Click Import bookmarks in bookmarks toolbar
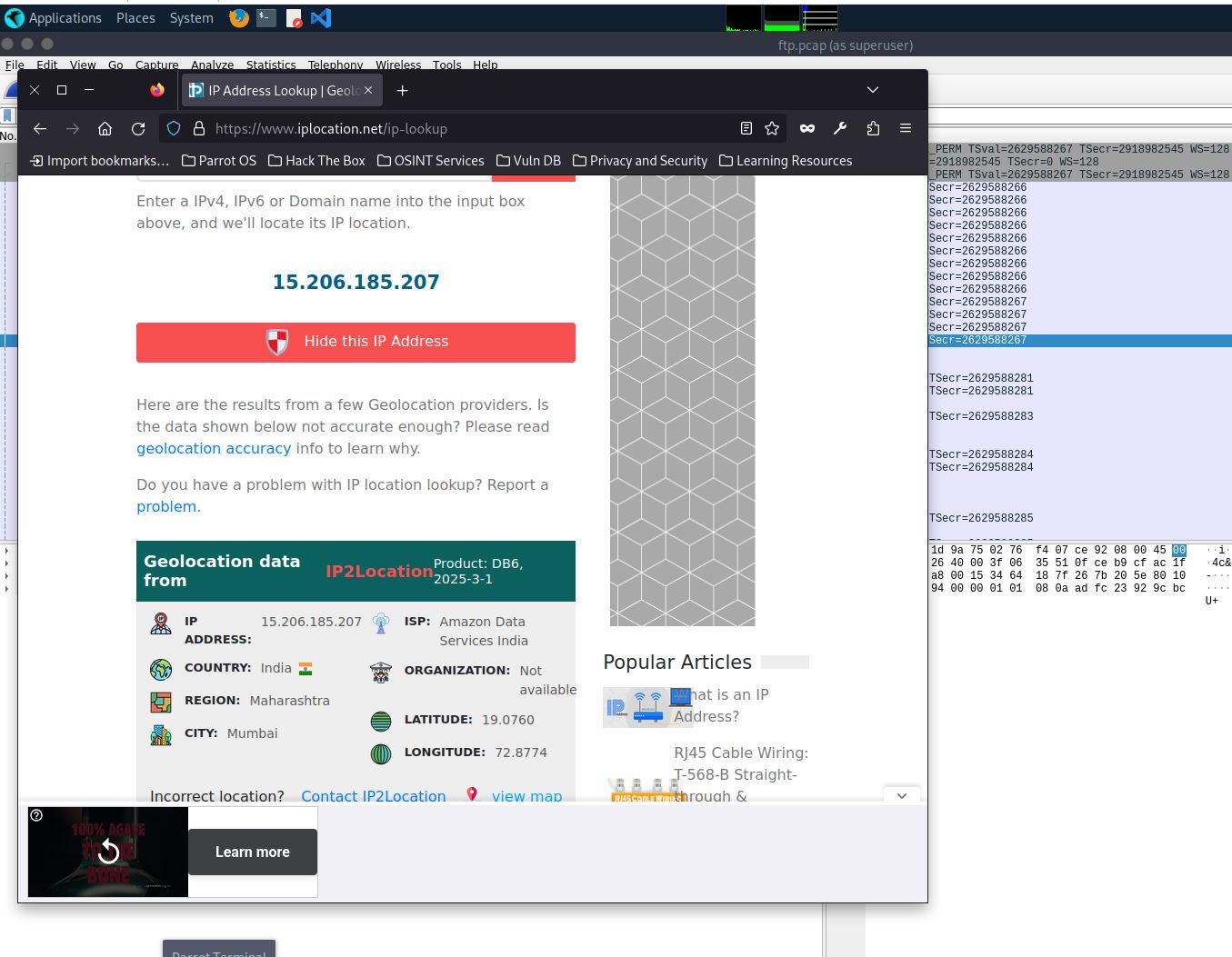This screenshot has width=1232, height=957. 100,161
